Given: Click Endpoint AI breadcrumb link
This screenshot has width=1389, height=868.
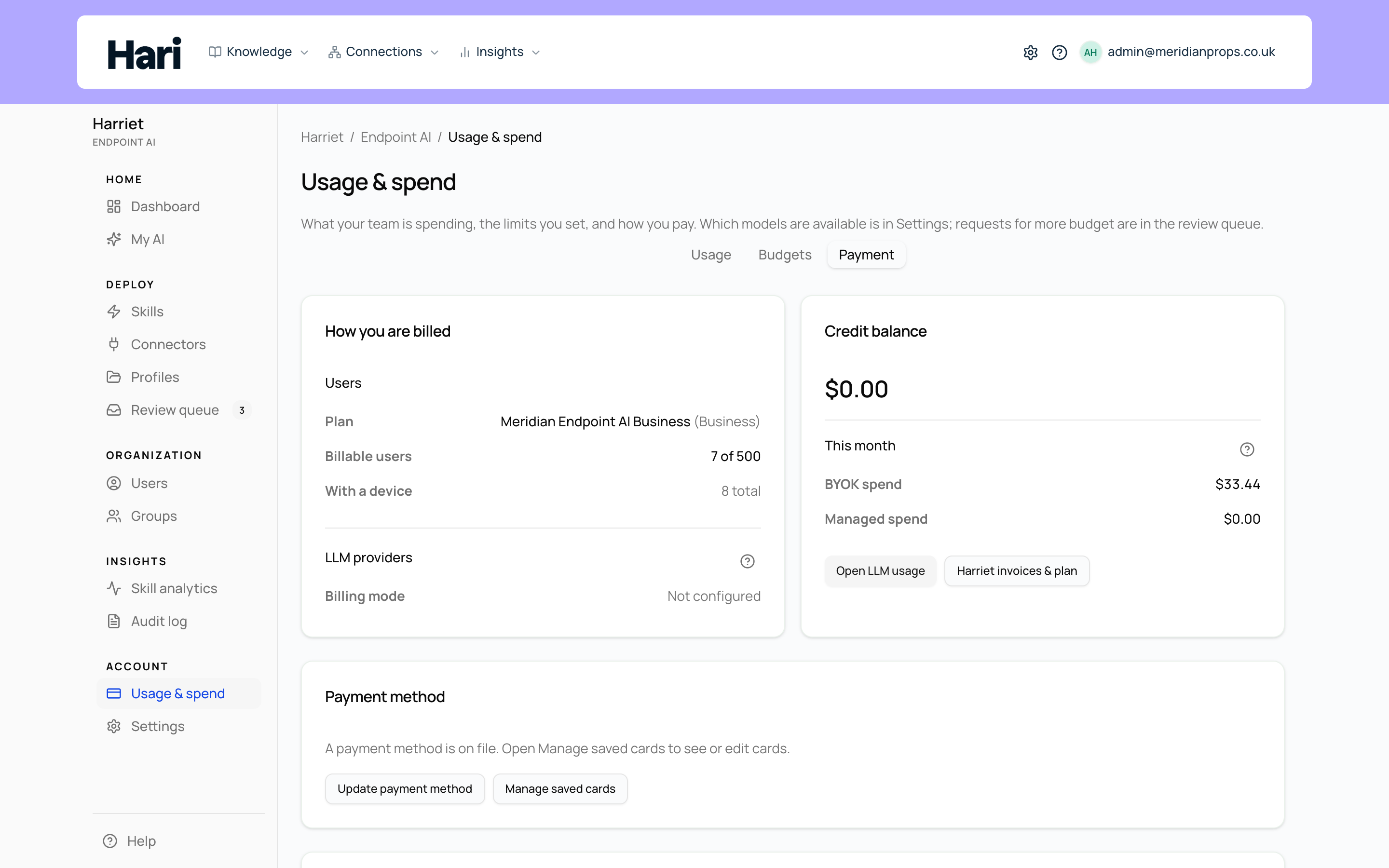Looking at the screenshot, I should (395, 137).
